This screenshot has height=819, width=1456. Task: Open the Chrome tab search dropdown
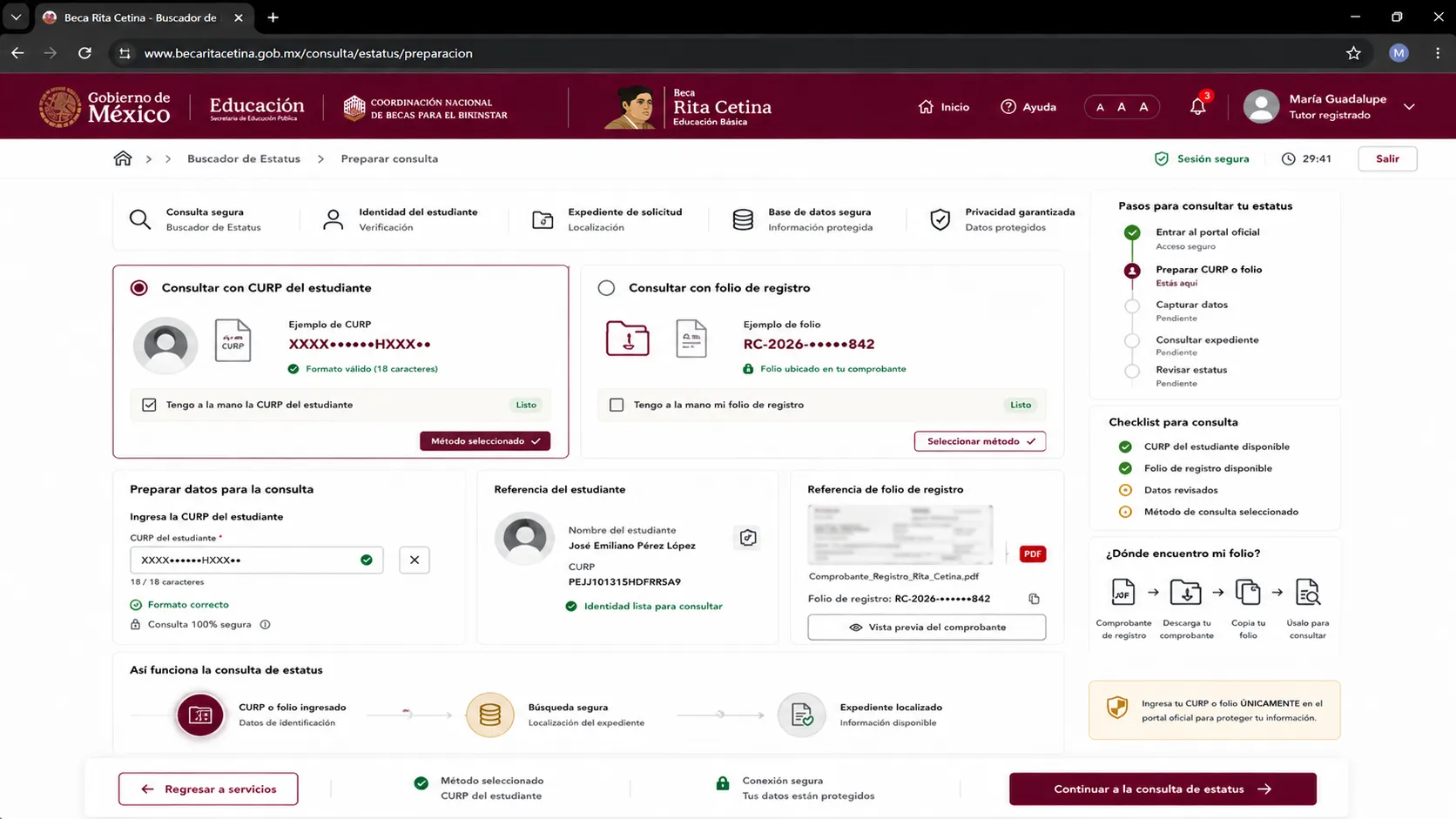tap(16, 17)
